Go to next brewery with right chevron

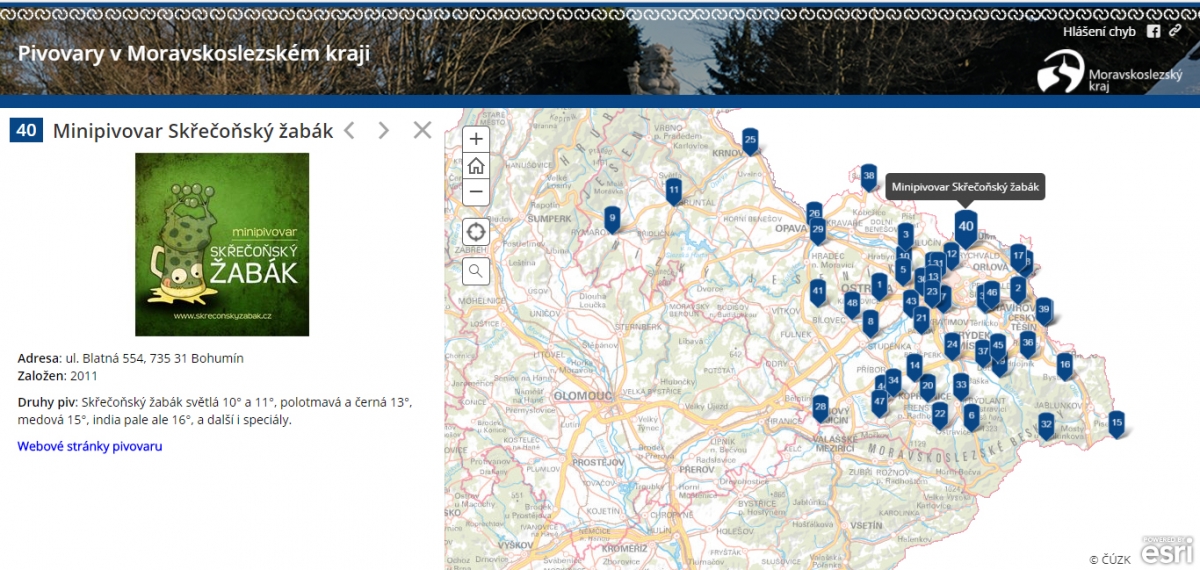click(x=384, y=130)
